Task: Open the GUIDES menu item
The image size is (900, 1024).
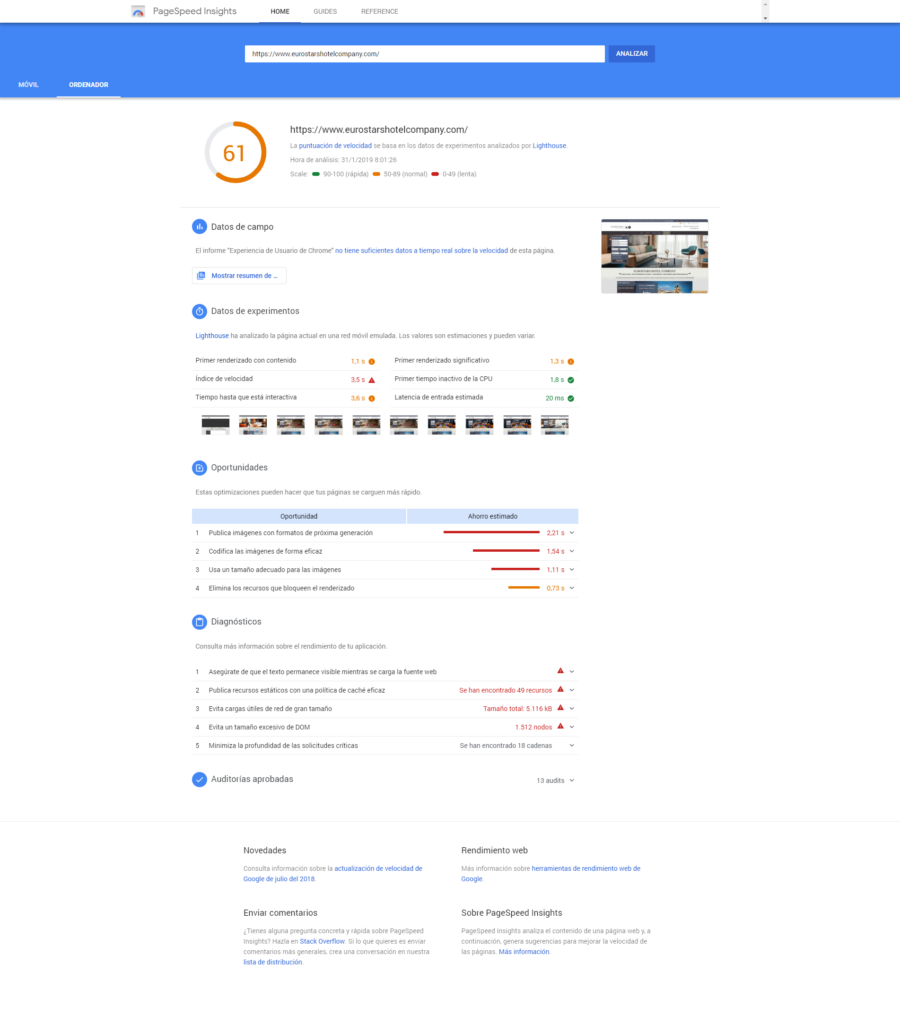Action: point(325,12)
